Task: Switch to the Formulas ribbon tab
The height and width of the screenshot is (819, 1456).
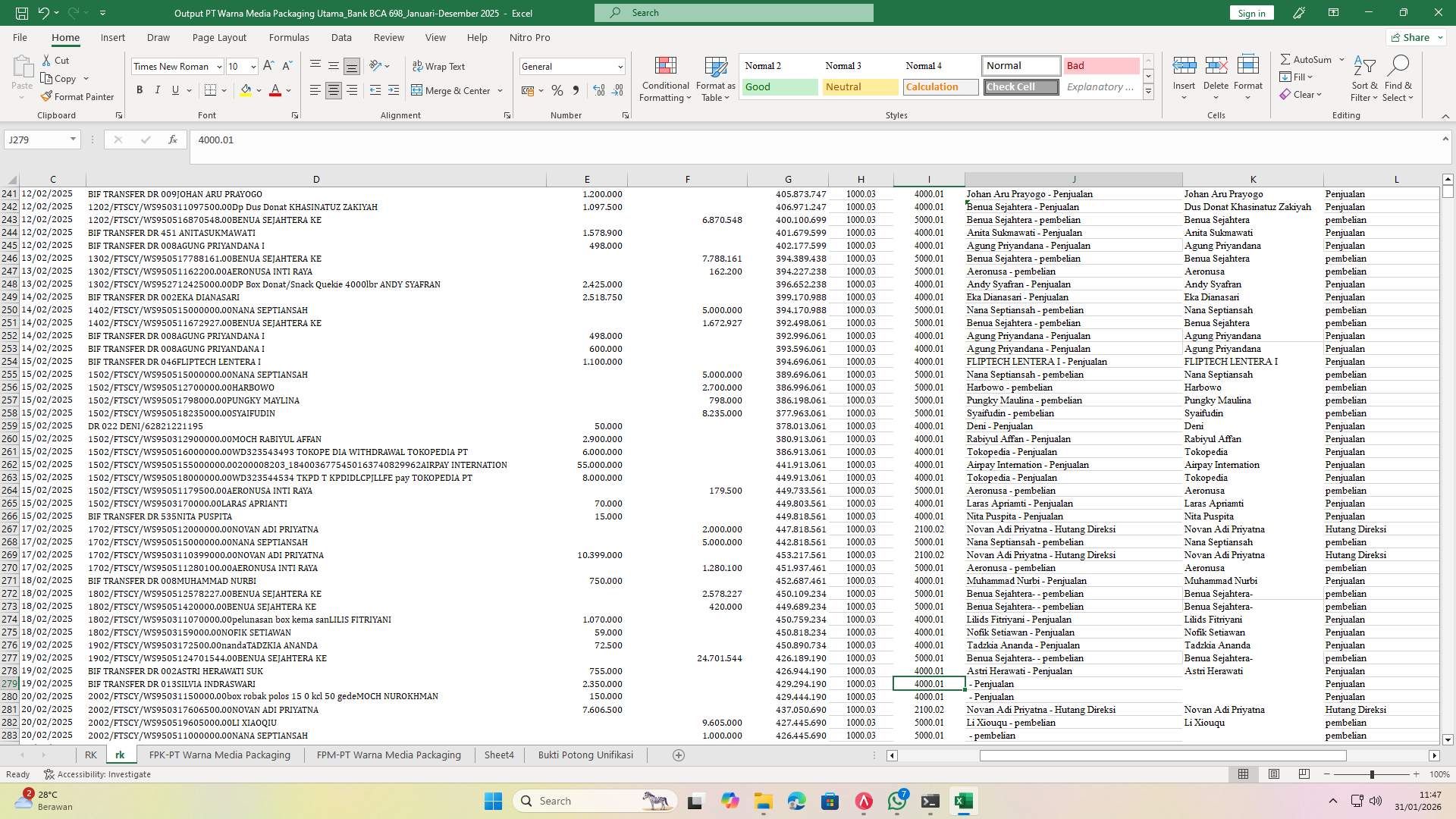Action: click(x=289, y=37)
